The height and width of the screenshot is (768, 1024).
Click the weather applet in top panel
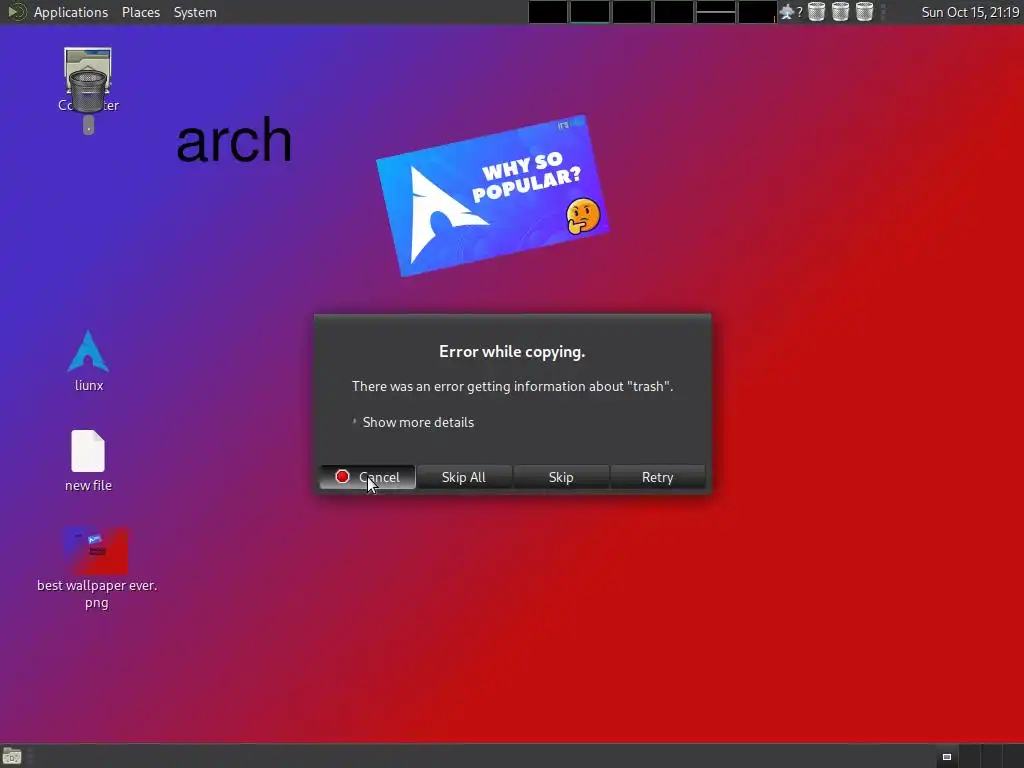click(x=790, y=12)
